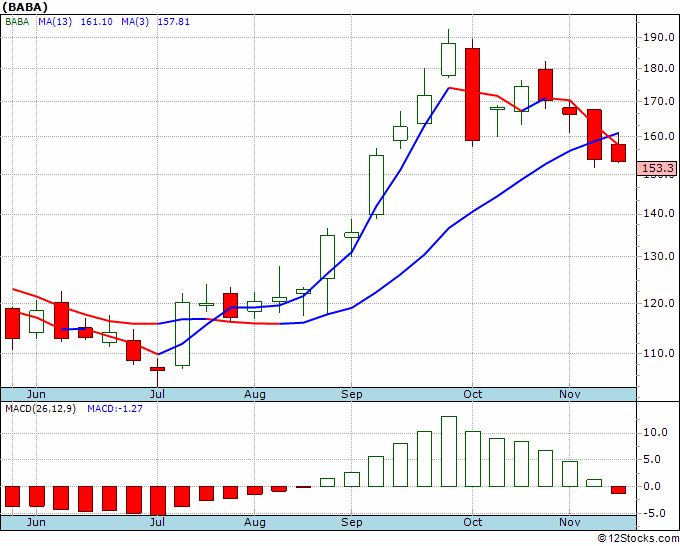Click the 190.0 price axis label
This screenshot has height=546, width=680.
click(658, 37)
